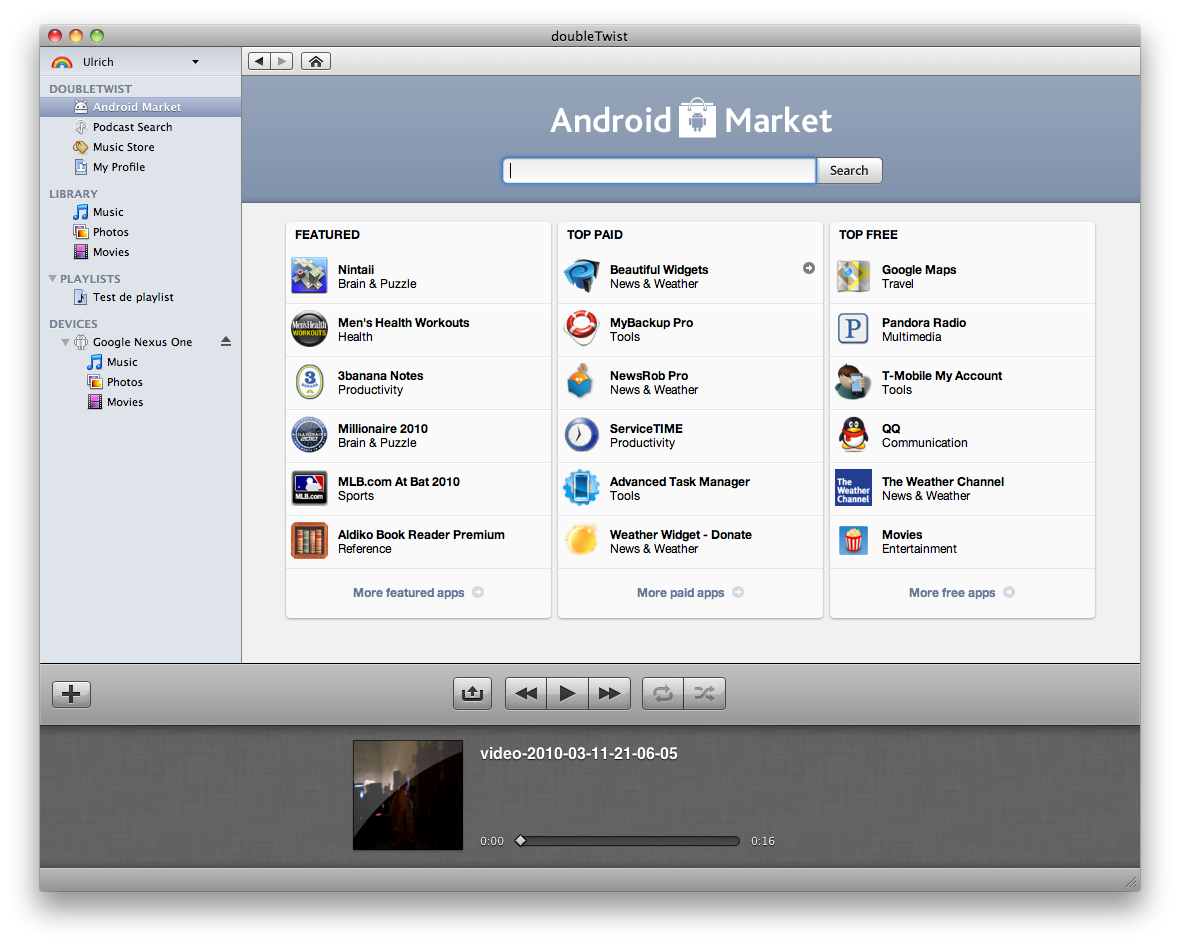Collapse the Google Nexus One device tree
Image resolution: width=1180 pixels, height=946 pixels.
click(65, 342)
